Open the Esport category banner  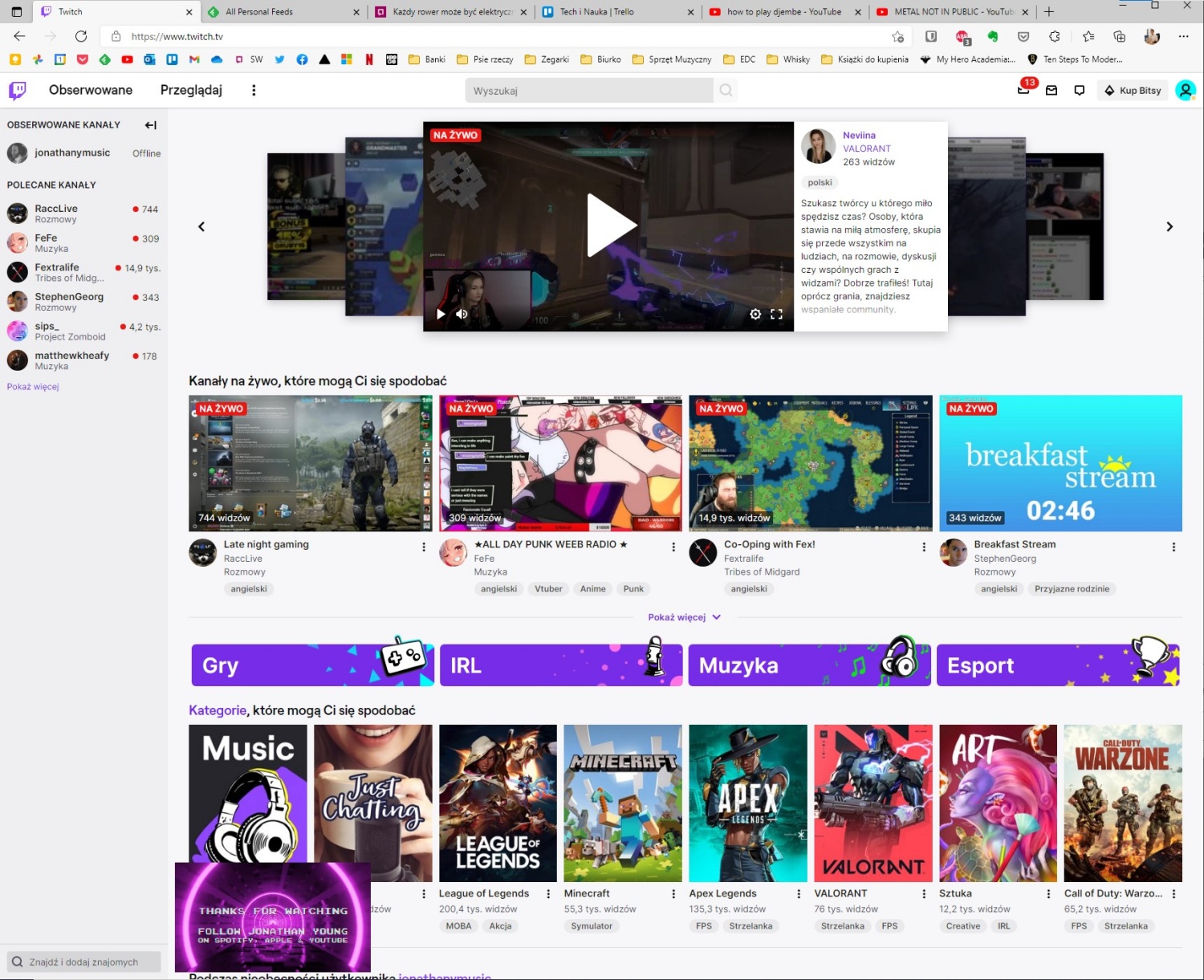tap(1058, 665)
